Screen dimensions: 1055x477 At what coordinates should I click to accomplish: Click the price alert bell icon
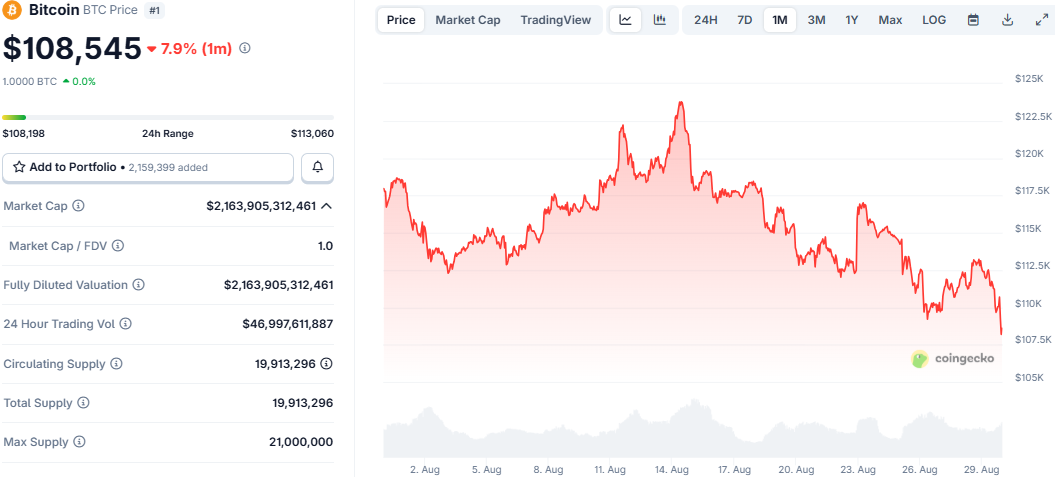point(318,168)
